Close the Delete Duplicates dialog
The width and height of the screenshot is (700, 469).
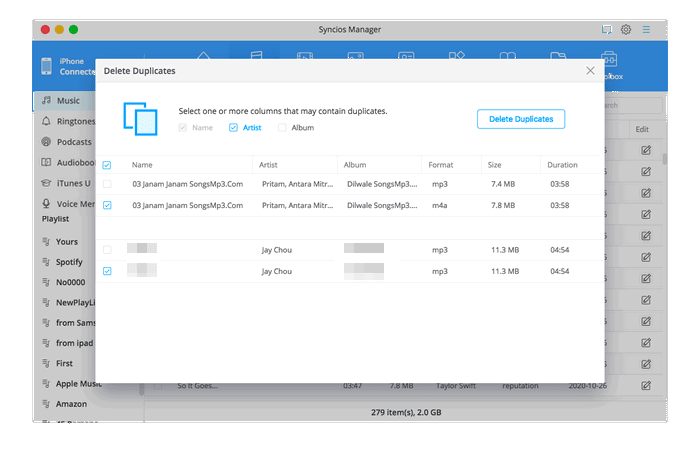(590, 71)
